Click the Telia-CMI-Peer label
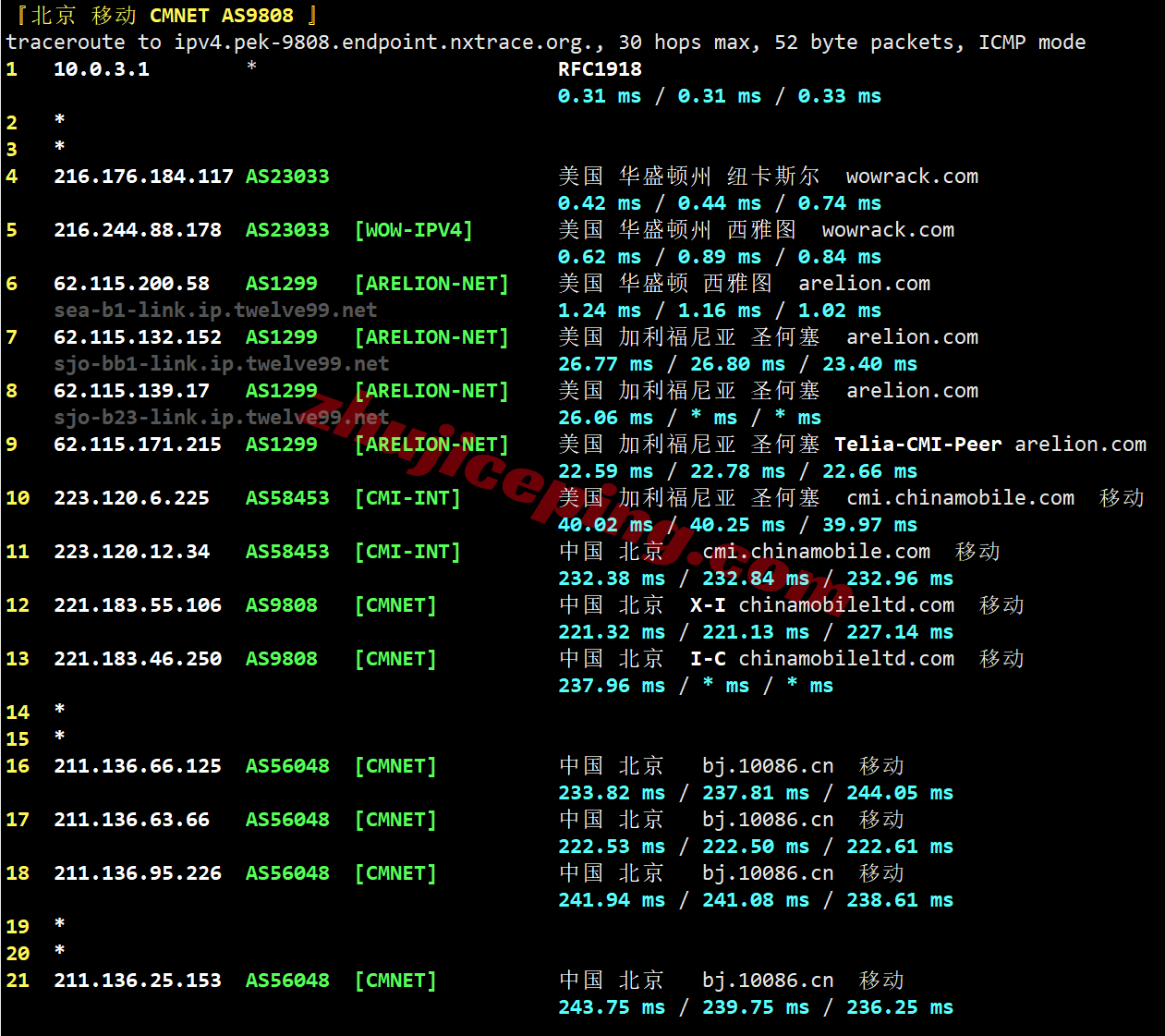Image resolution: width=1165 pixels, height=1036 pixels. pos(918,445)
